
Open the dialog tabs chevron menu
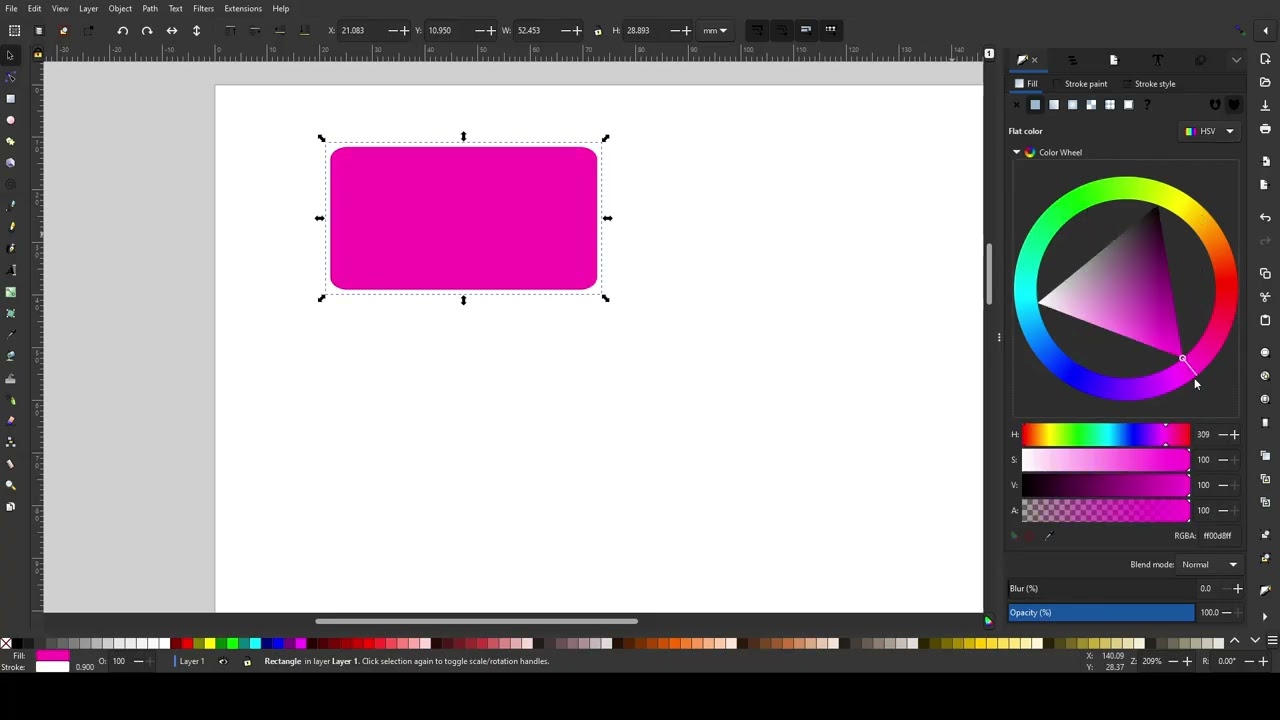click(x=1236, y=60)
